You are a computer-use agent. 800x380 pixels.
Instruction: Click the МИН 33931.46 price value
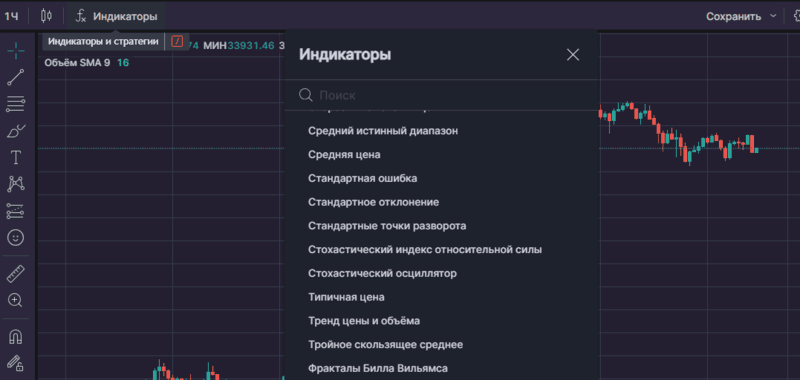239,45
